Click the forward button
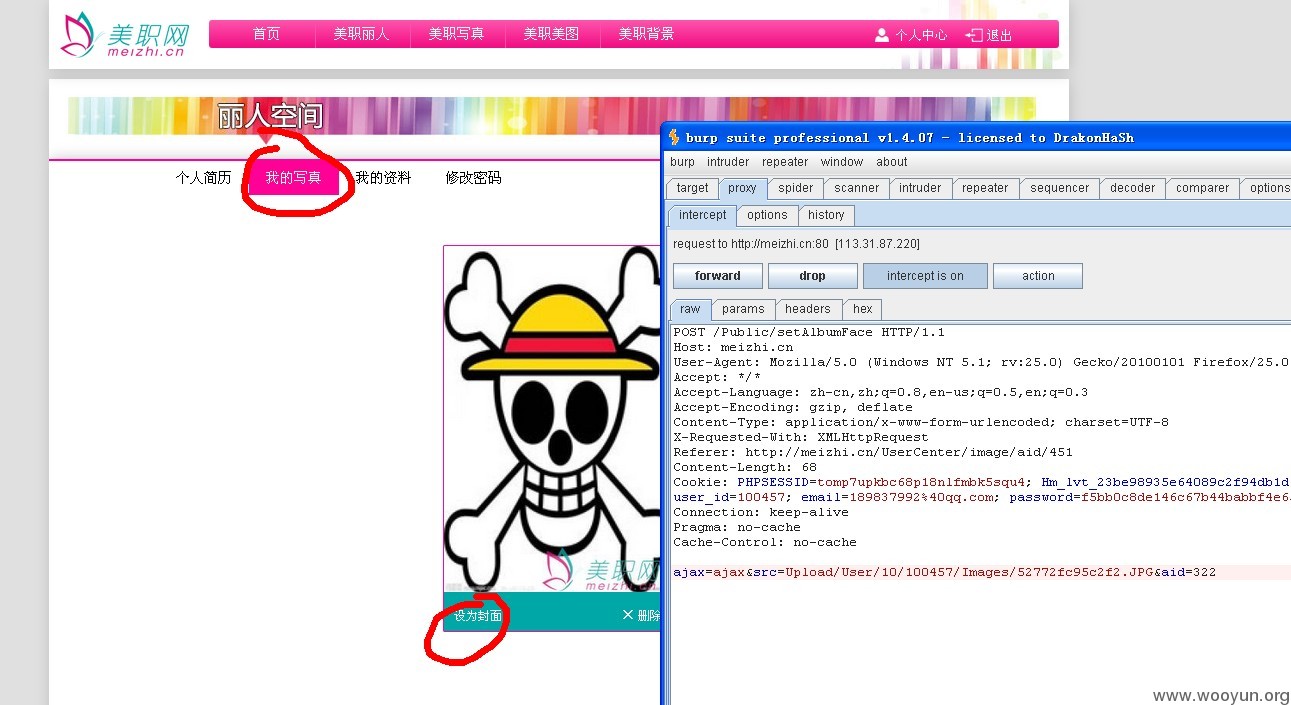This screenshot has height=705, width=1291. pyautogui.click(x=718, y=276)
